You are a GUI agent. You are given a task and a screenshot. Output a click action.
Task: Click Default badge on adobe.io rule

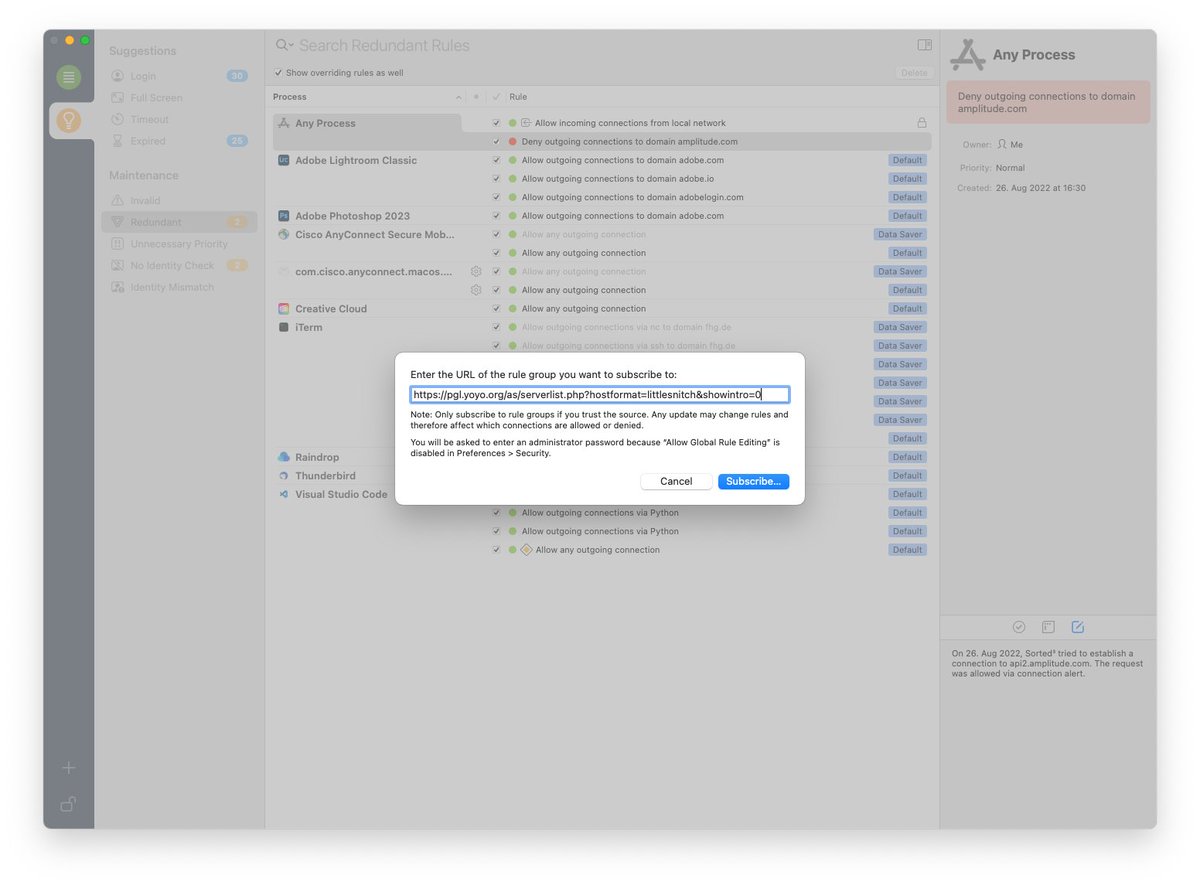click(907, 179)
